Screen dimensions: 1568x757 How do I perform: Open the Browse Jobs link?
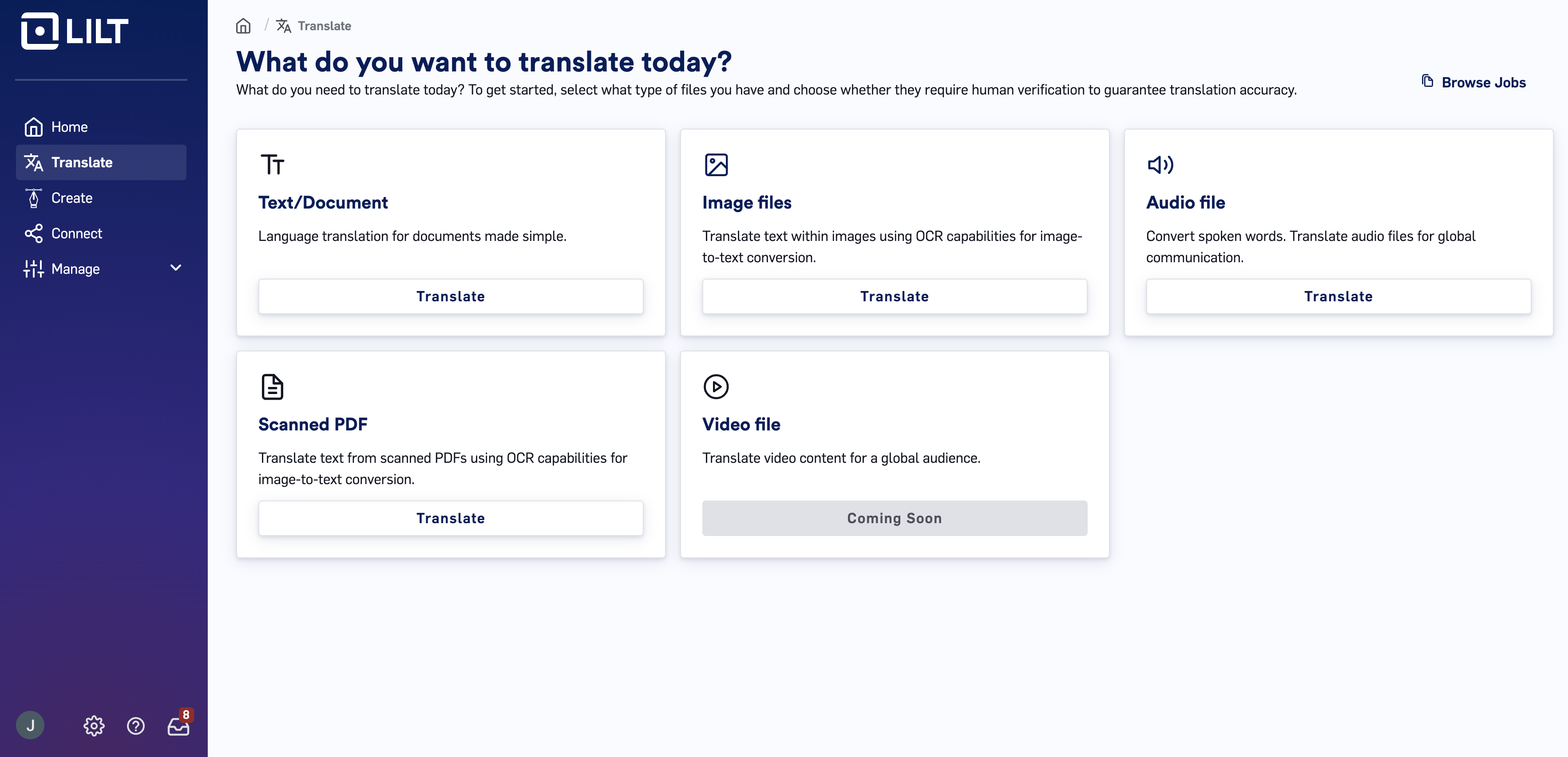(x=1473, y=82)
